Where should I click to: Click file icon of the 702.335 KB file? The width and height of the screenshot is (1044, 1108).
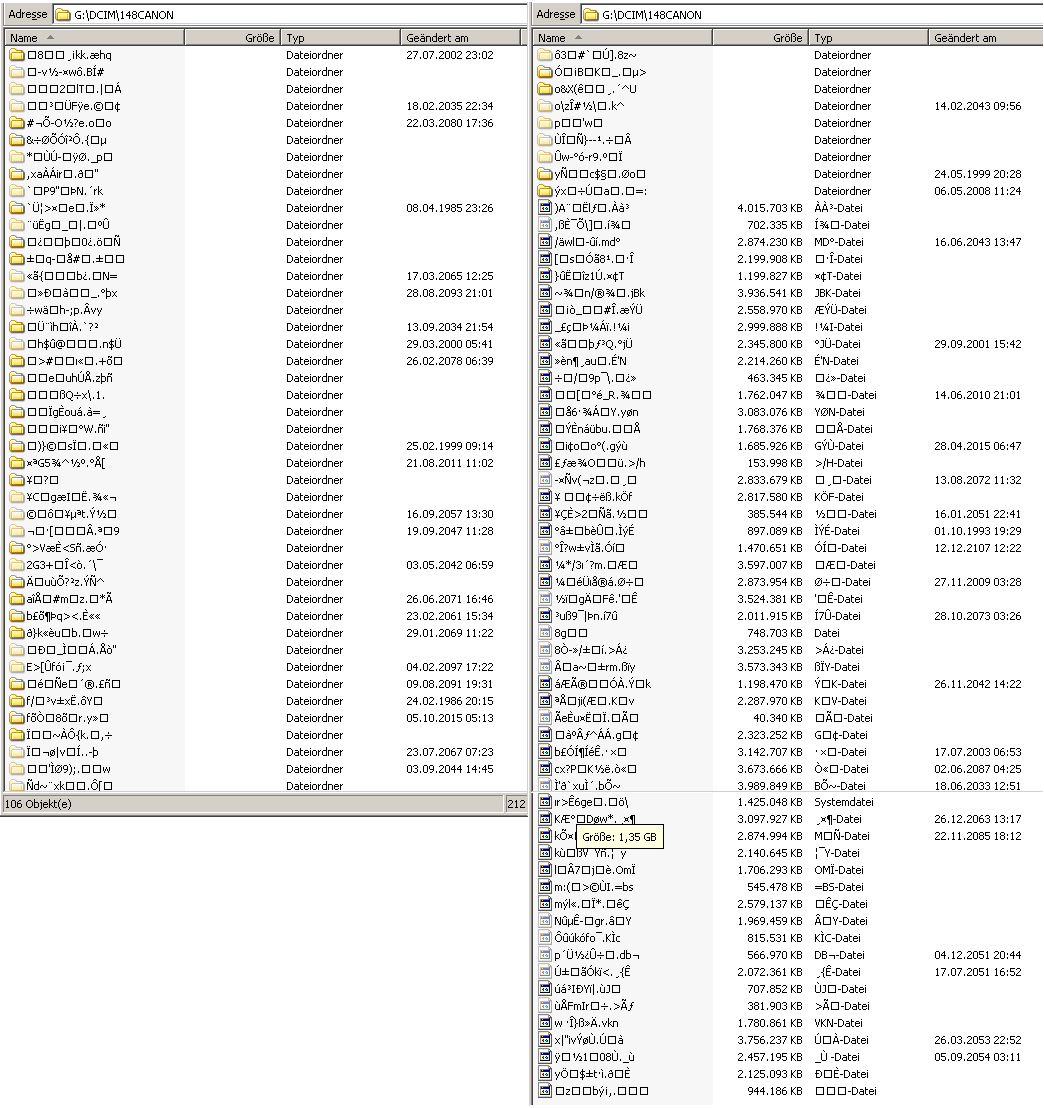pyautogui.click(x=544, y=225)
